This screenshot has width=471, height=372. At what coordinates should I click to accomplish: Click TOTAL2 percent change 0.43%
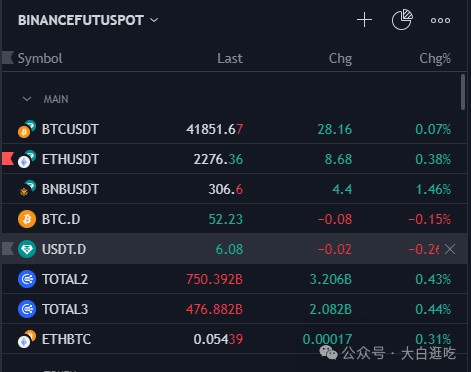tap(433, 279)
